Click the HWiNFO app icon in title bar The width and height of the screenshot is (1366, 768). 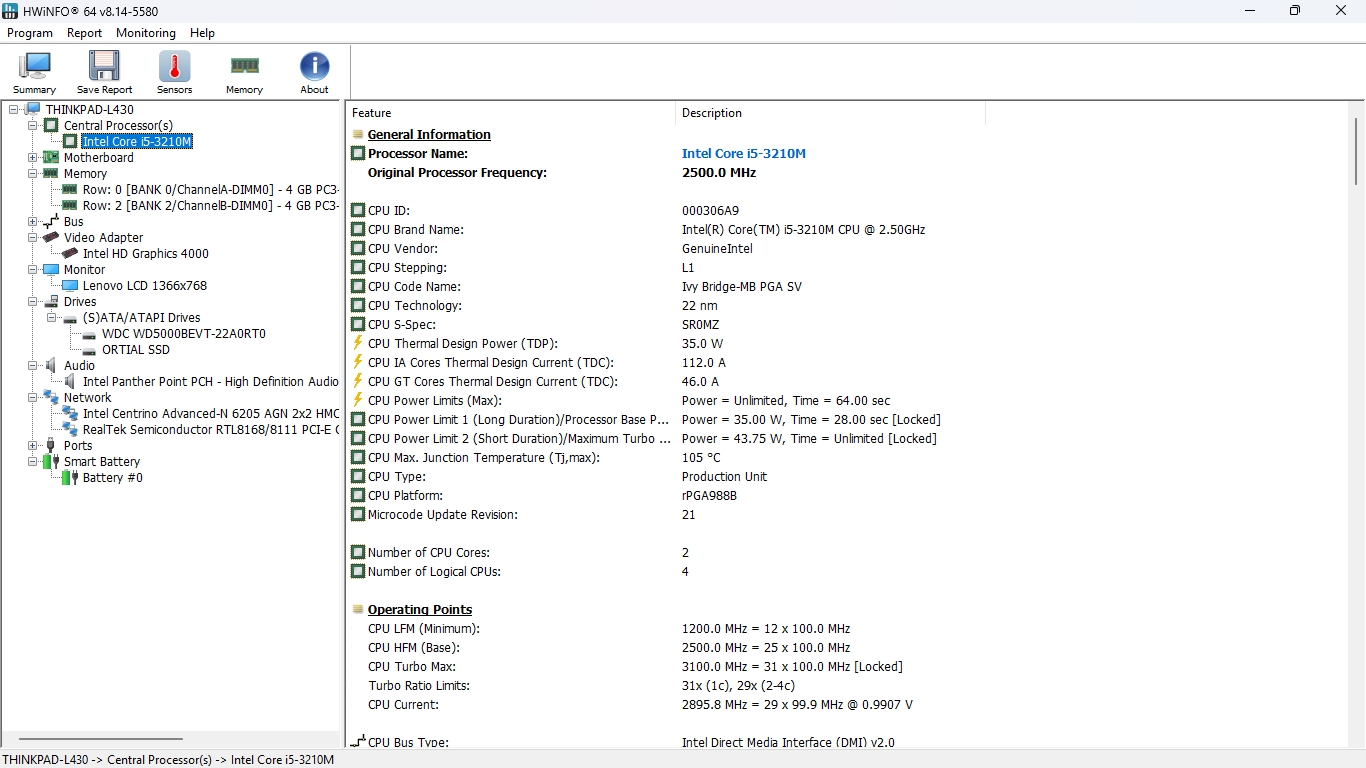pos(11,11)
